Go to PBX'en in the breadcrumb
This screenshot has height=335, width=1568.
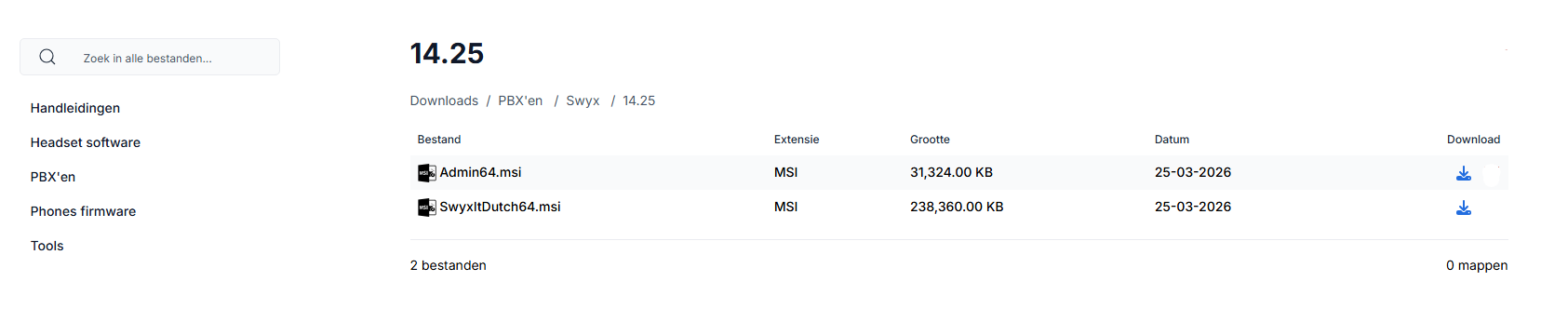point(520,100)
